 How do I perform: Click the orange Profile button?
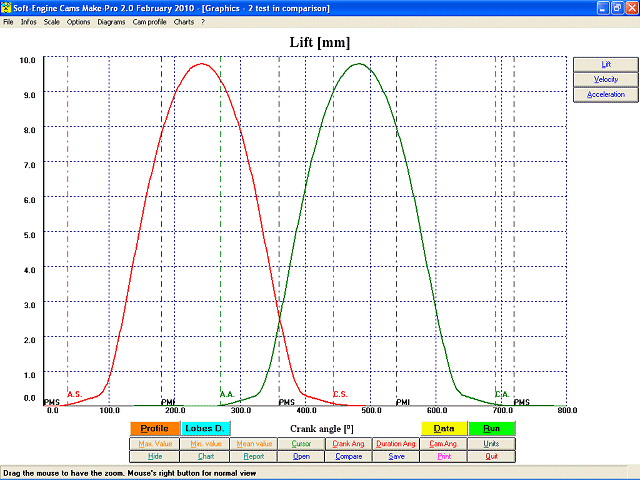pyautogui.click(x=155, y=429)
